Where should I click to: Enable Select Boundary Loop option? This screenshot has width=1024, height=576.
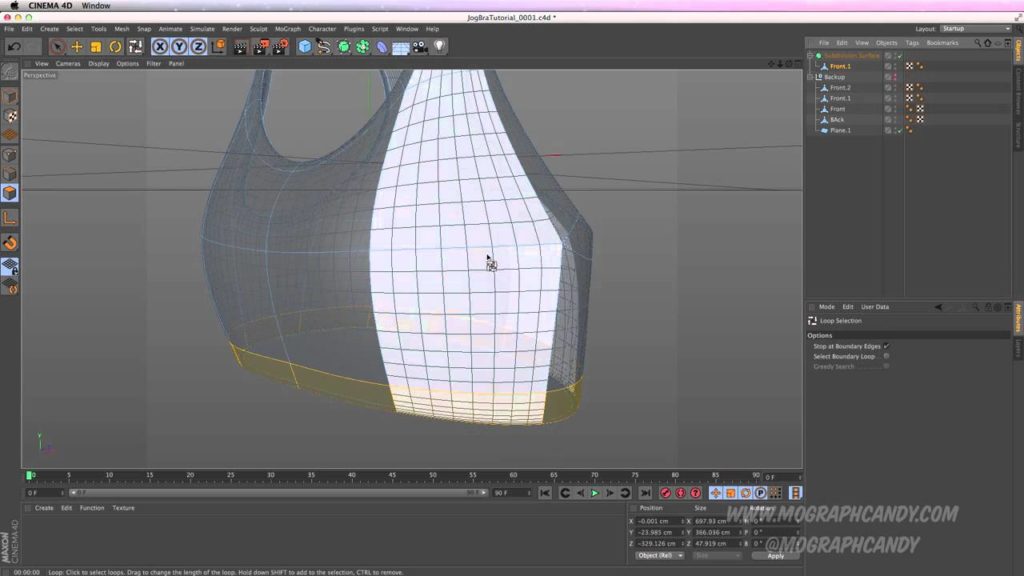887,356
